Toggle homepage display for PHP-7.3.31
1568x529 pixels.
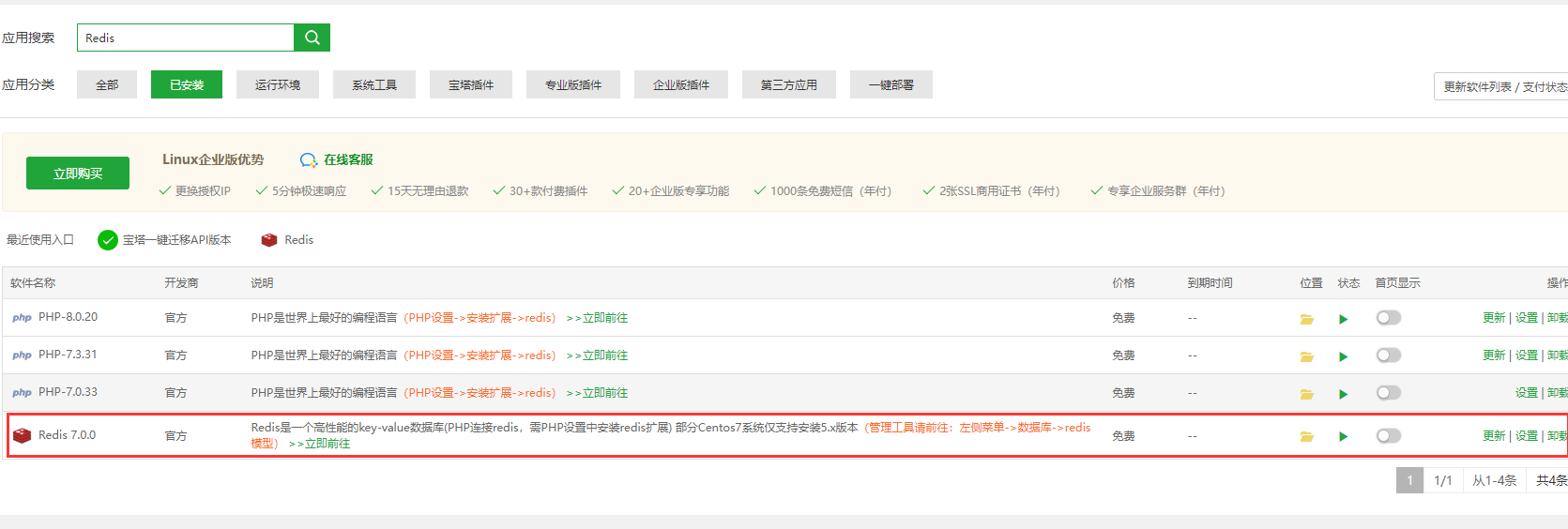(1389, 355)
